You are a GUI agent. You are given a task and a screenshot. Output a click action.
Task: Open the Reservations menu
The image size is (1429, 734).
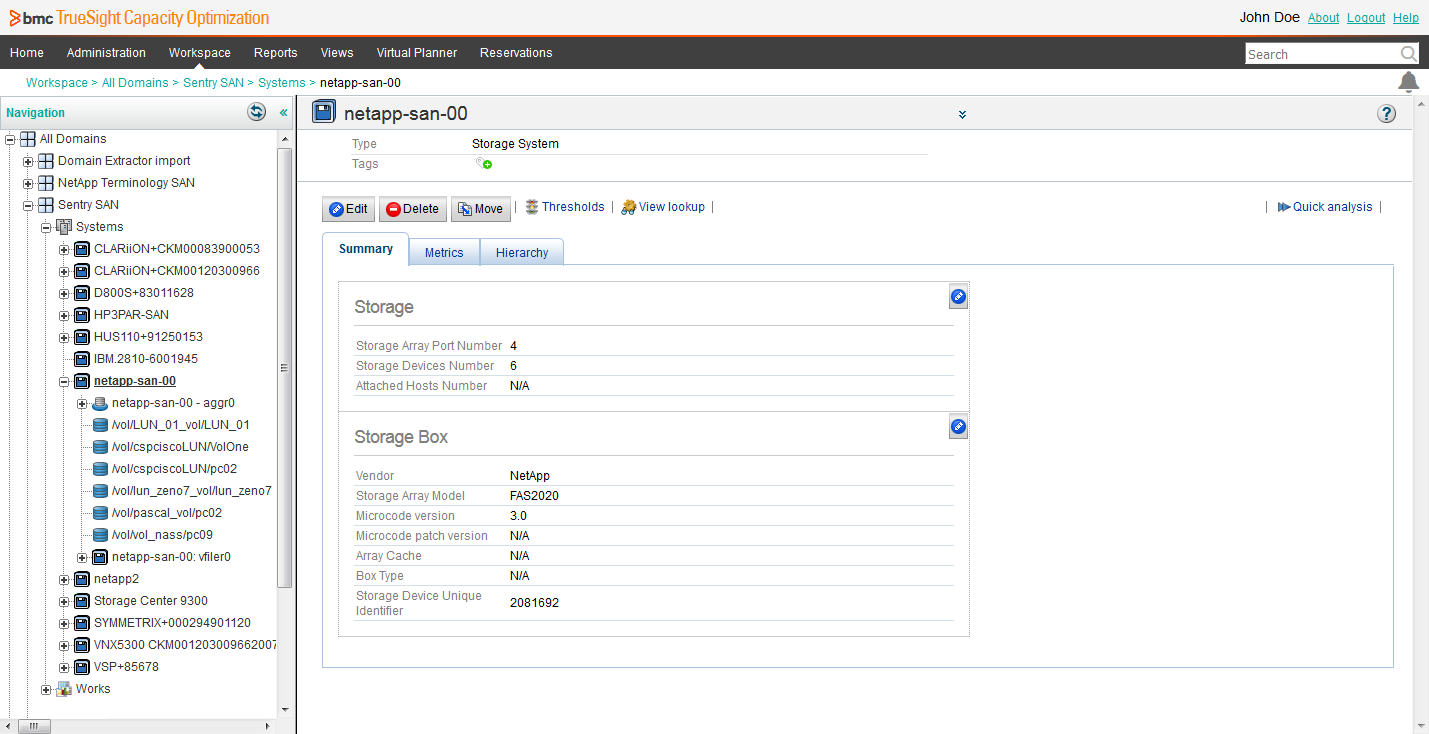[516, 53]
